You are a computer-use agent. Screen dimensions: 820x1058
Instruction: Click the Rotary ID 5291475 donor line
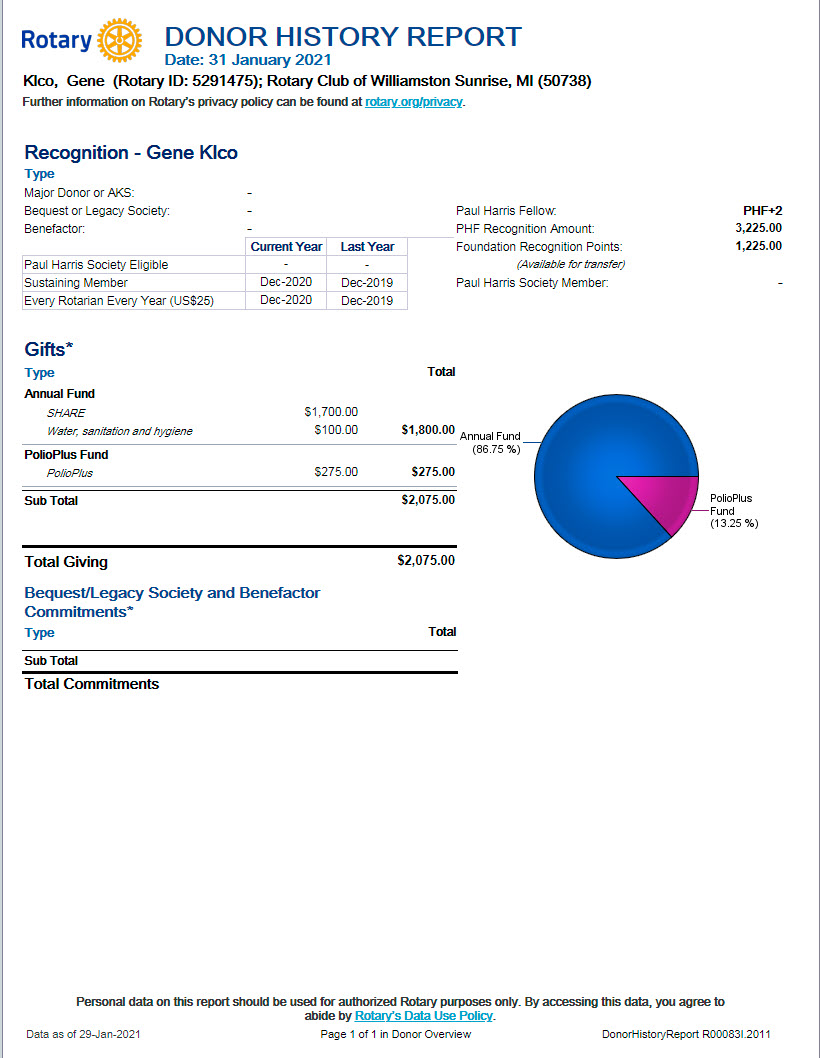pyautogui.click(x=307, y=82)
